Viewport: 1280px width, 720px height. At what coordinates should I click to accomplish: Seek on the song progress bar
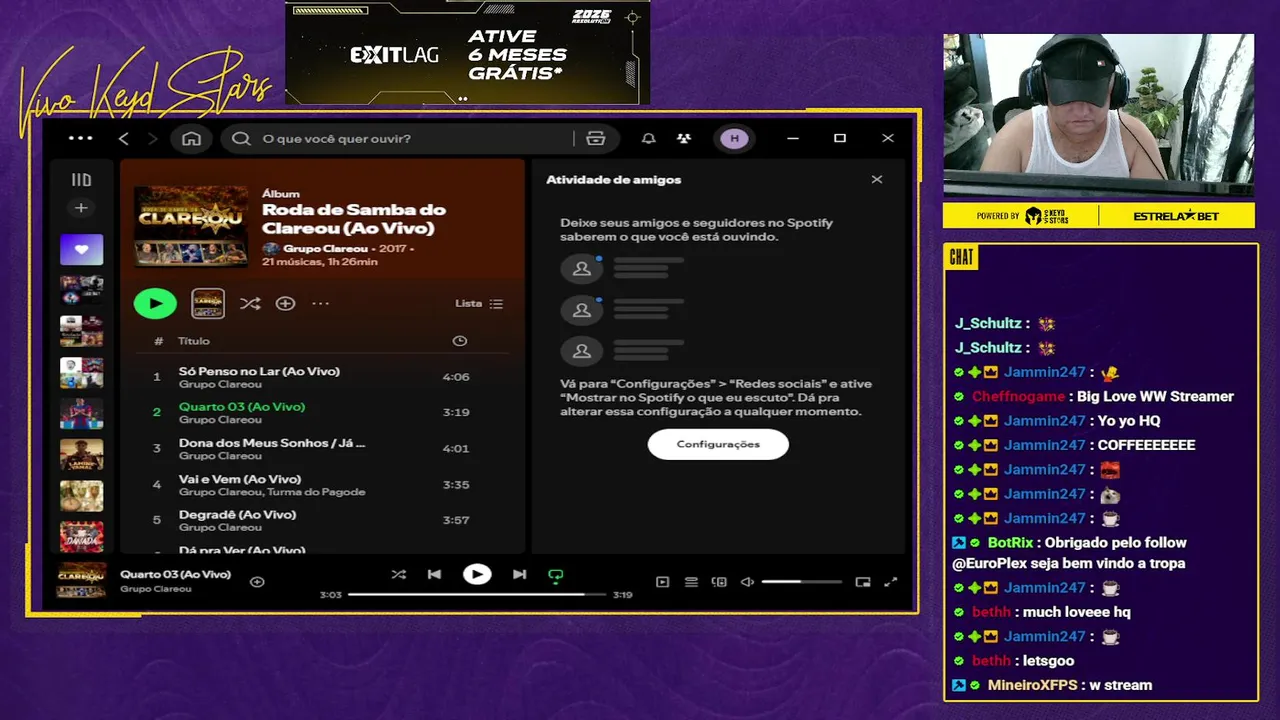coord(477,594)
